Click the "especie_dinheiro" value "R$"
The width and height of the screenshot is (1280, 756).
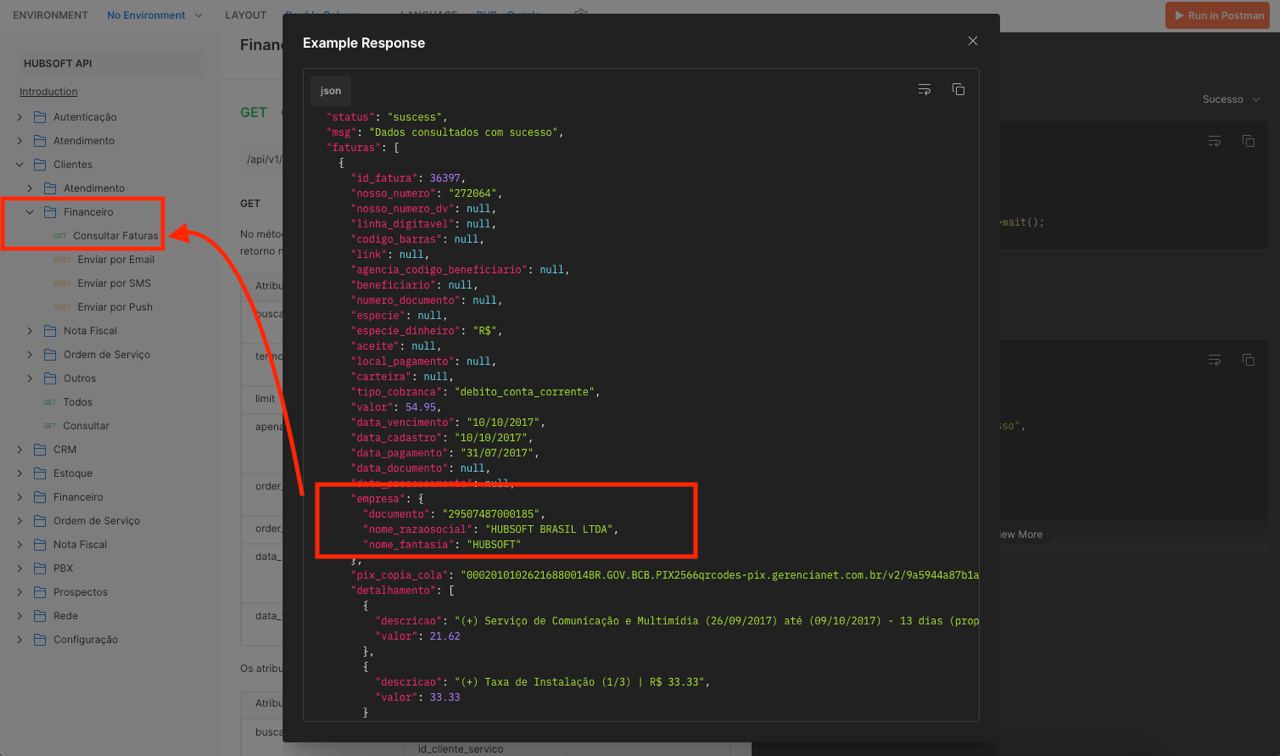click(485, 331)
